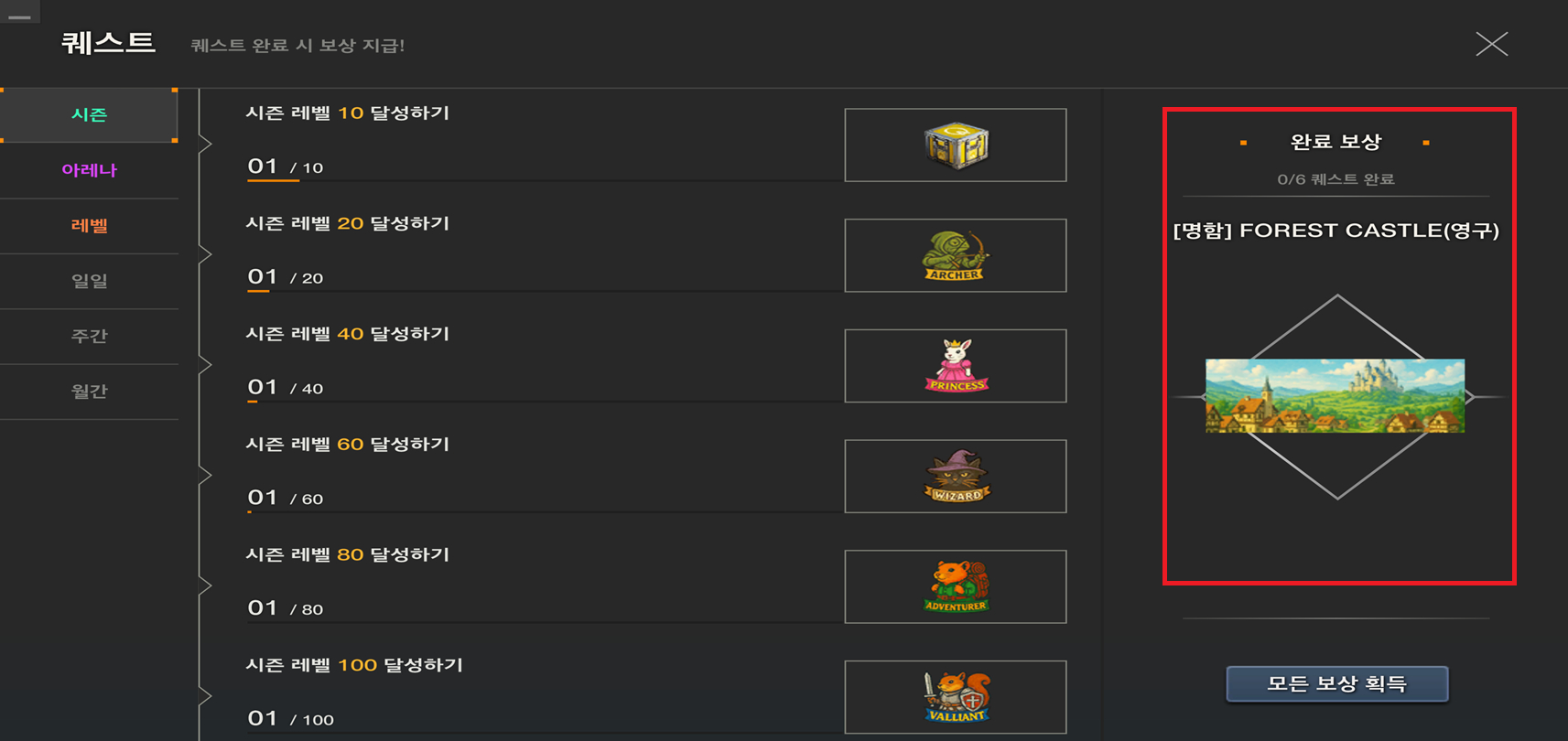Open the 월간 monthly quest tab
Screen dimensions: 1568x741
89,392
